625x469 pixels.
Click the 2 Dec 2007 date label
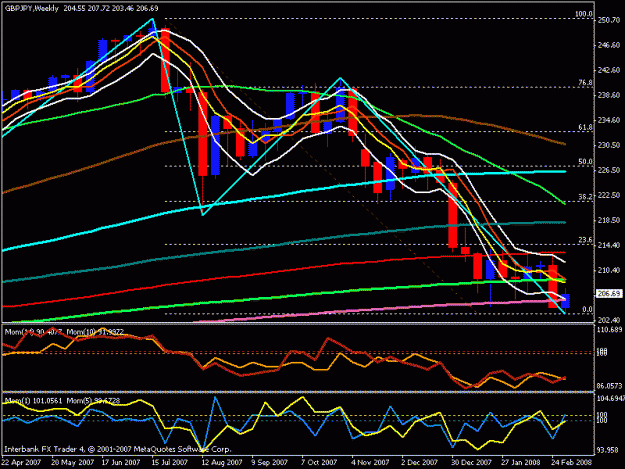419,462
